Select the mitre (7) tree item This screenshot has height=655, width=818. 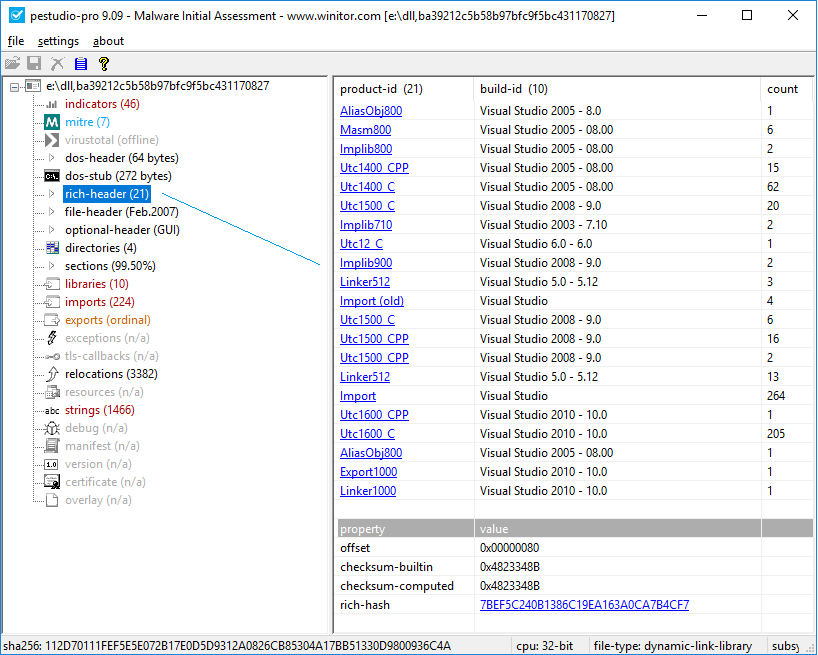pos(87,122)
